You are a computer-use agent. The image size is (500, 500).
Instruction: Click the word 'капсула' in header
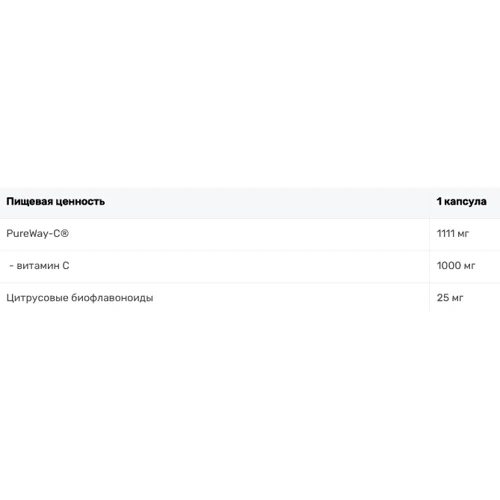[465, 202]
